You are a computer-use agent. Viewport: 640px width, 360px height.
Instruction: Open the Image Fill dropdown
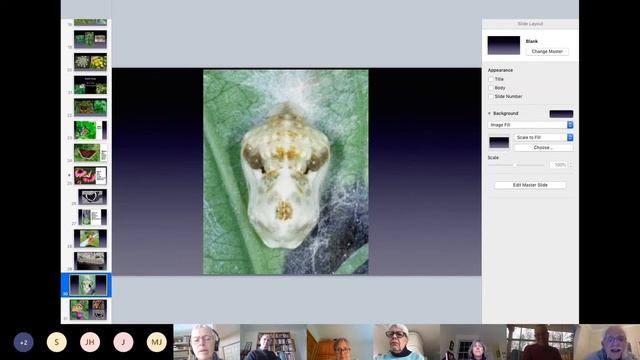pyautogui.click(x=531, y=125)
